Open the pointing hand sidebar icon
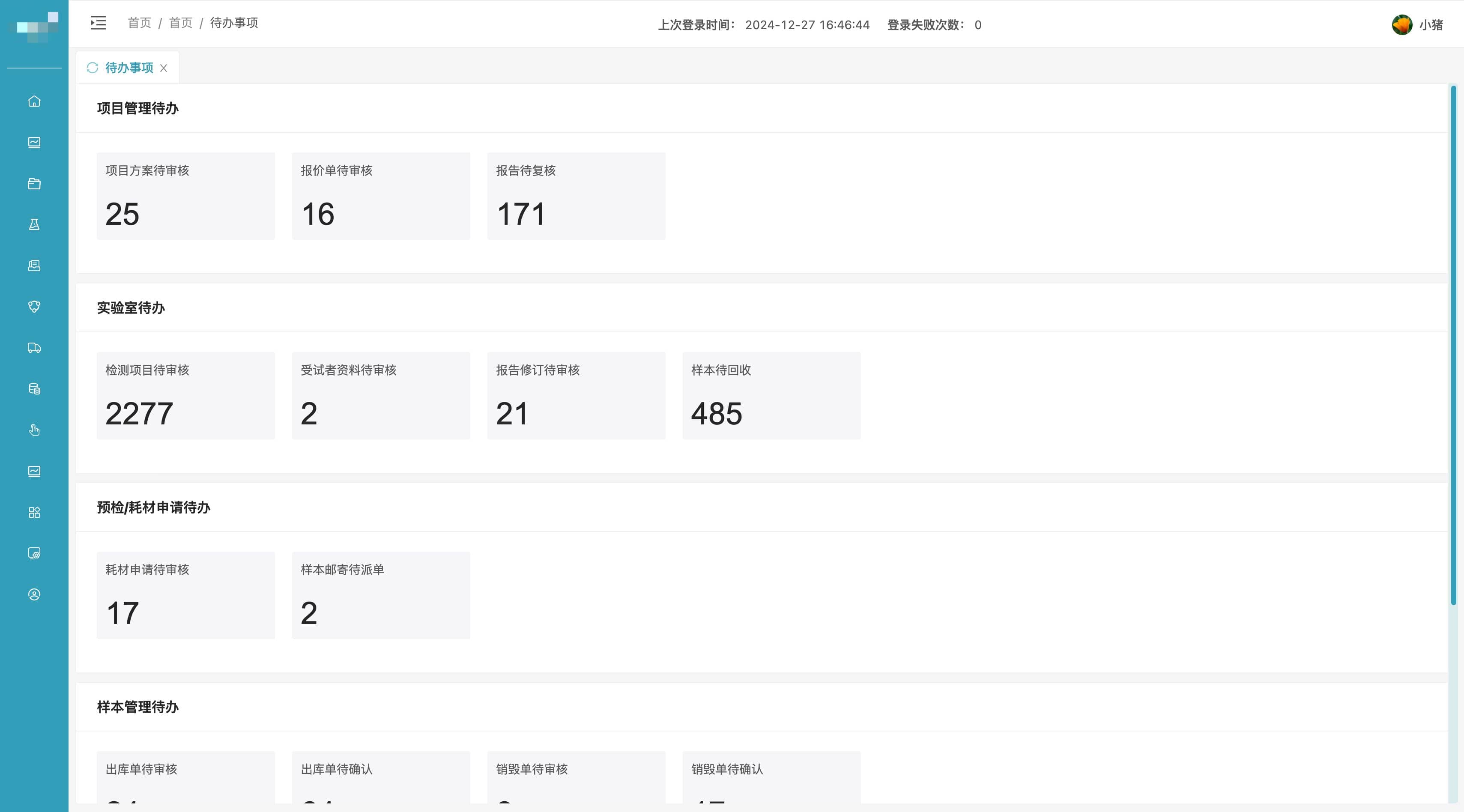Screen dimensions: 1464x812 coord(34,430)
